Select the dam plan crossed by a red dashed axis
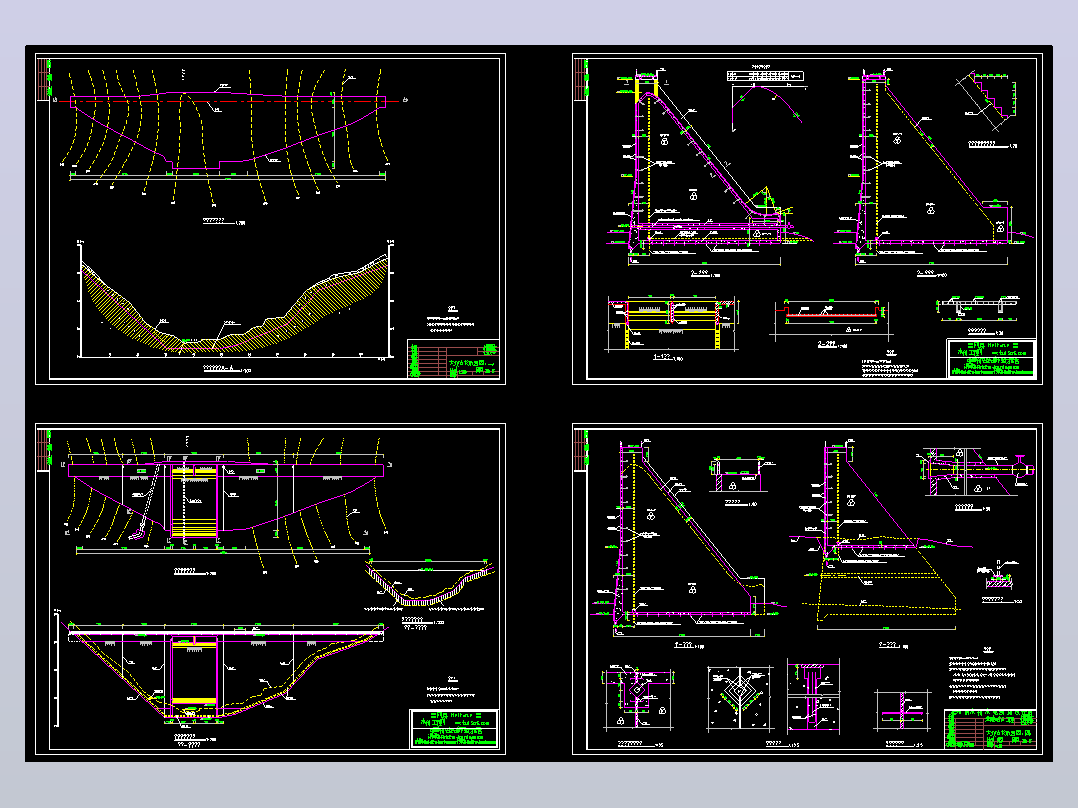Image resolution: width=1078 pixels, height=808 pixels. coord(230,135)
